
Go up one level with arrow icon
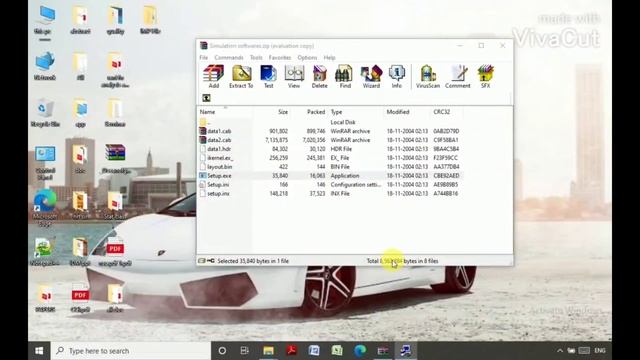tap(207, 98)
